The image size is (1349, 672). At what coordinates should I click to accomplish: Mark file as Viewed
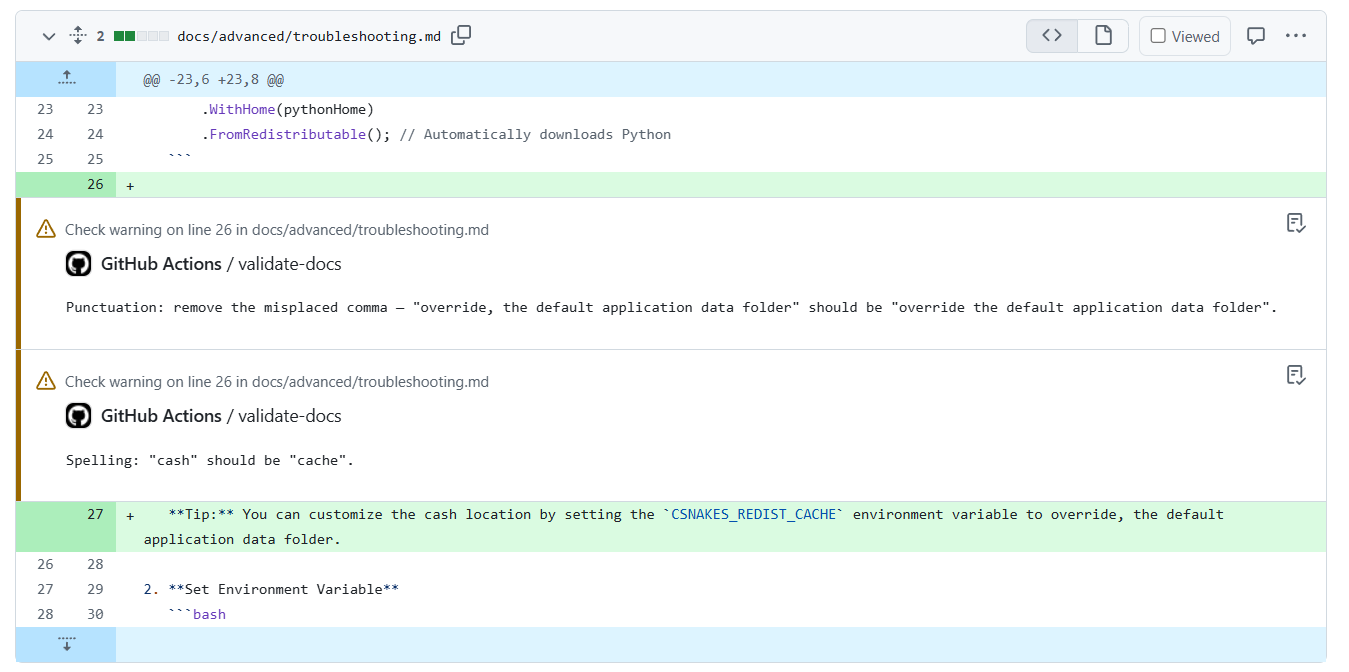[1185, 36]
